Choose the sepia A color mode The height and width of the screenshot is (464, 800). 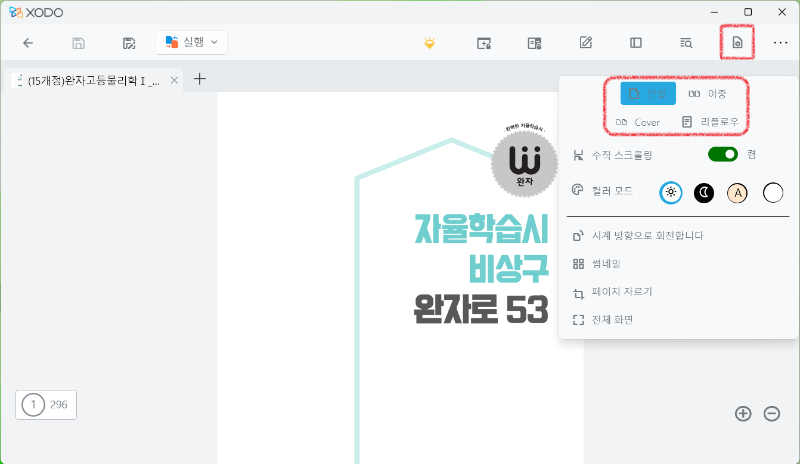coord(737,193)
